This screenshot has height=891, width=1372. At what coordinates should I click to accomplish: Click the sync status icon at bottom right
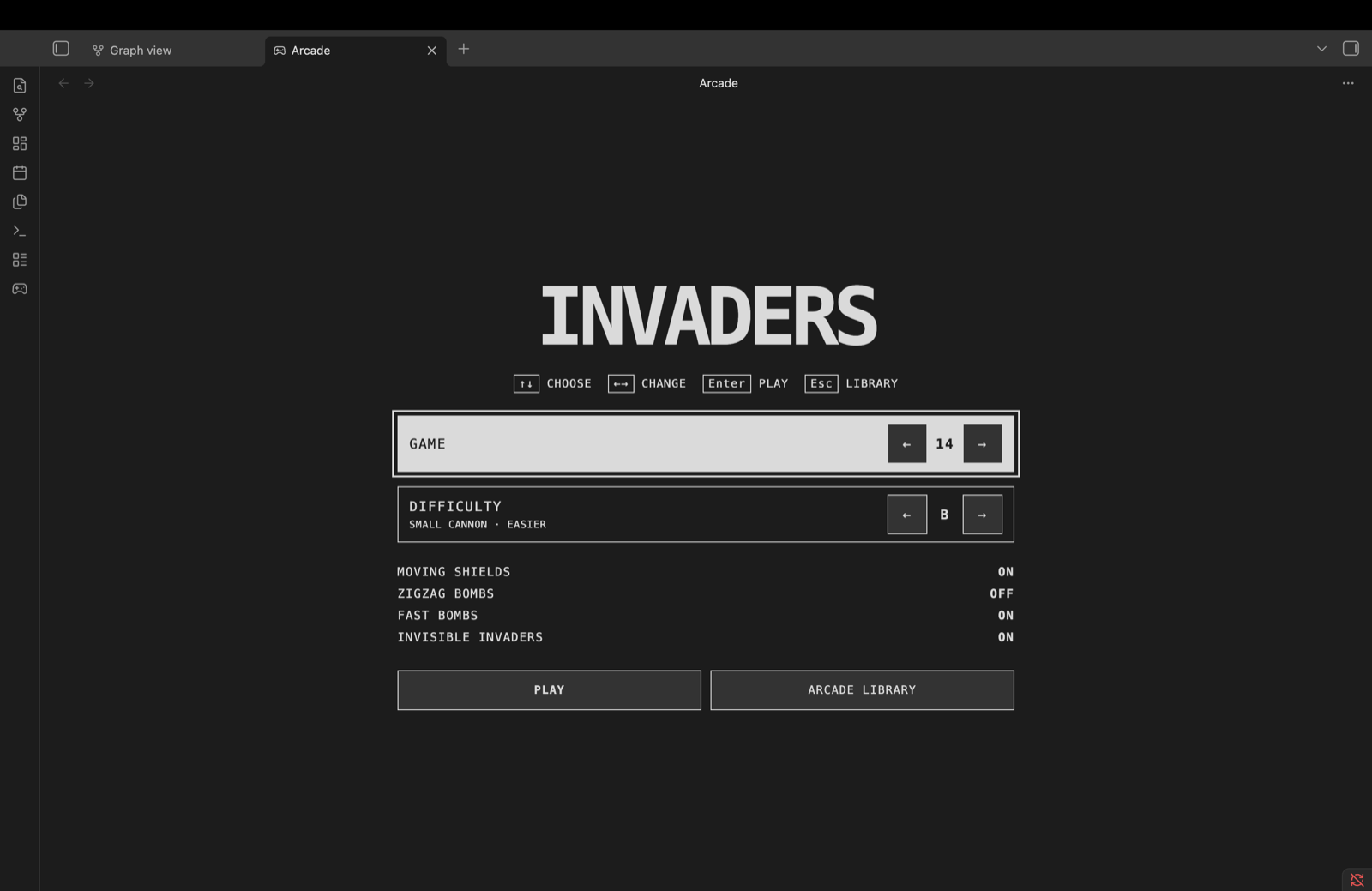(1357, 880)
